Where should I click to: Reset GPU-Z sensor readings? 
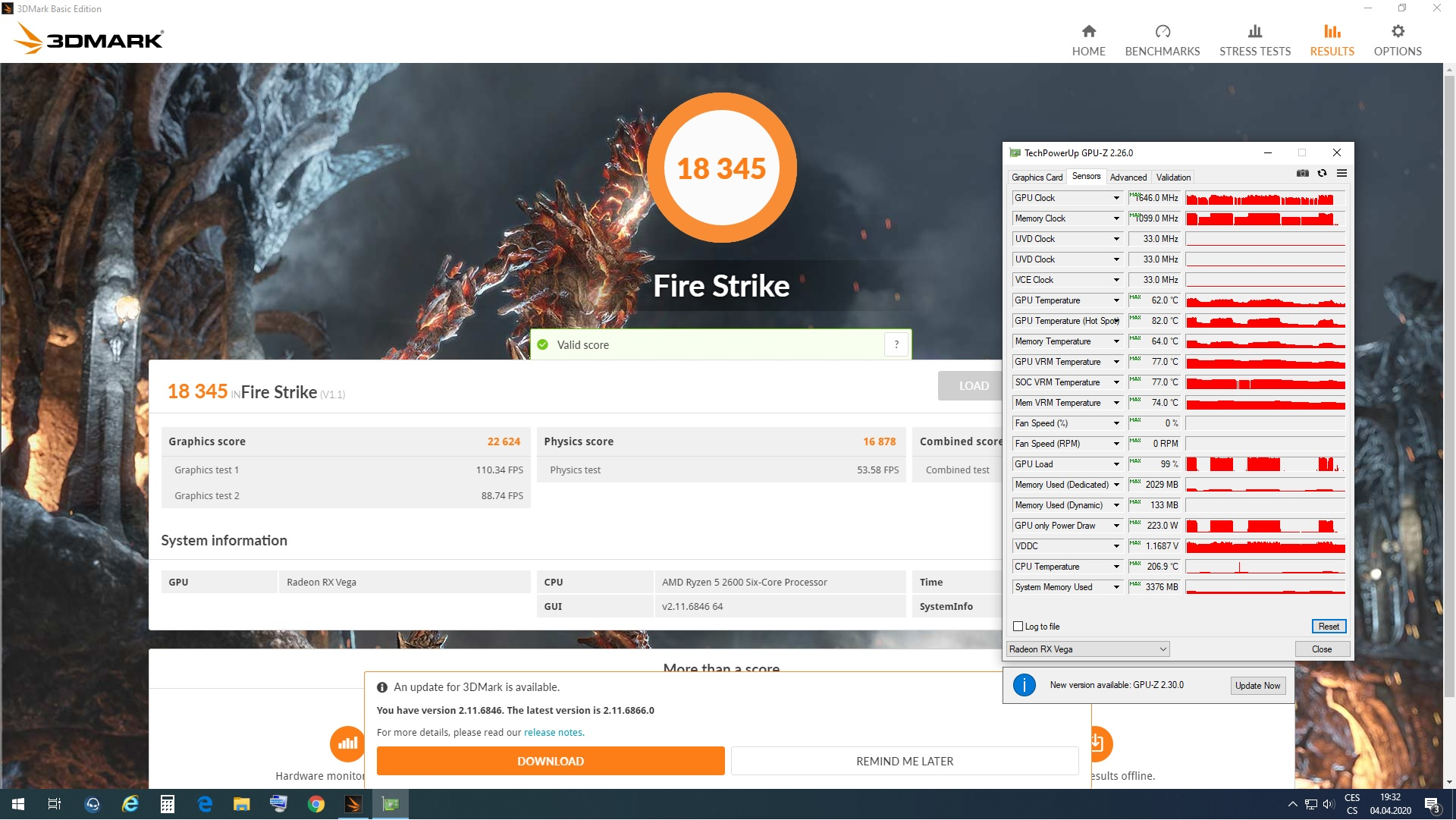pyautogui.click(x=1329, y=627)
